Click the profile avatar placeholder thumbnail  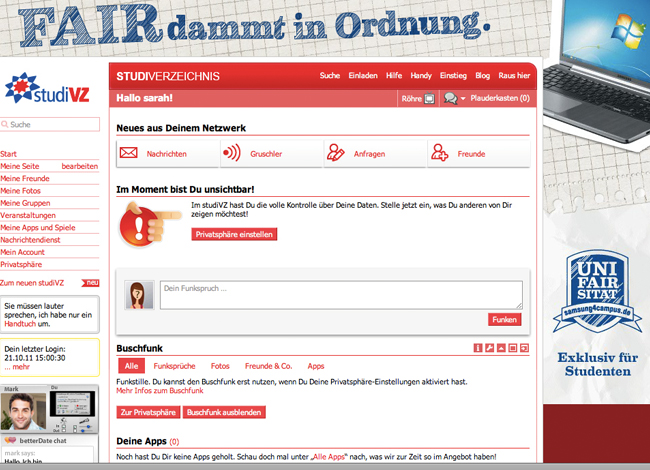tap(139, 295)
